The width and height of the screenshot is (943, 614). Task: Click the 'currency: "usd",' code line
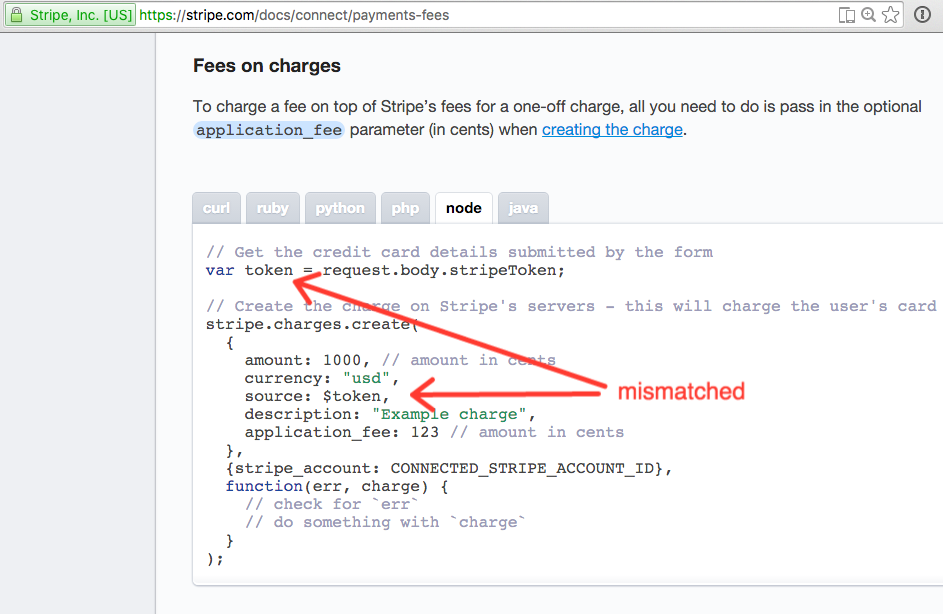(x=322, y=378)
